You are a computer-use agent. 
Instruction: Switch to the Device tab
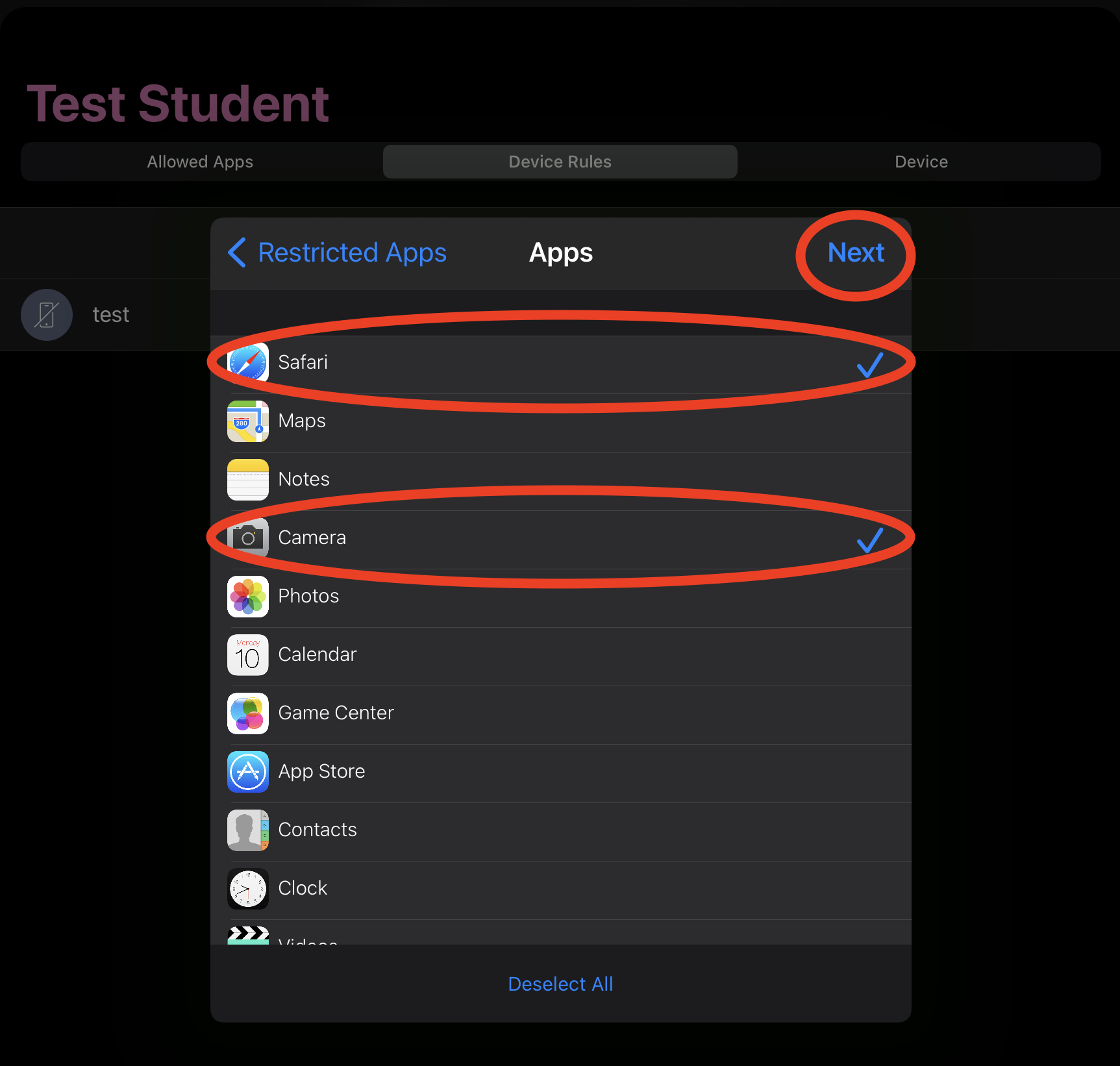921,162
